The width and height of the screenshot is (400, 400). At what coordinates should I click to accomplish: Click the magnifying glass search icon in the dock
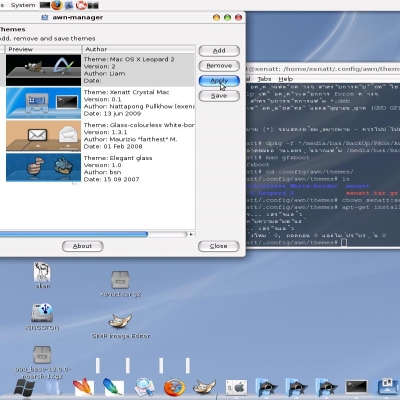tap(144, 388)
